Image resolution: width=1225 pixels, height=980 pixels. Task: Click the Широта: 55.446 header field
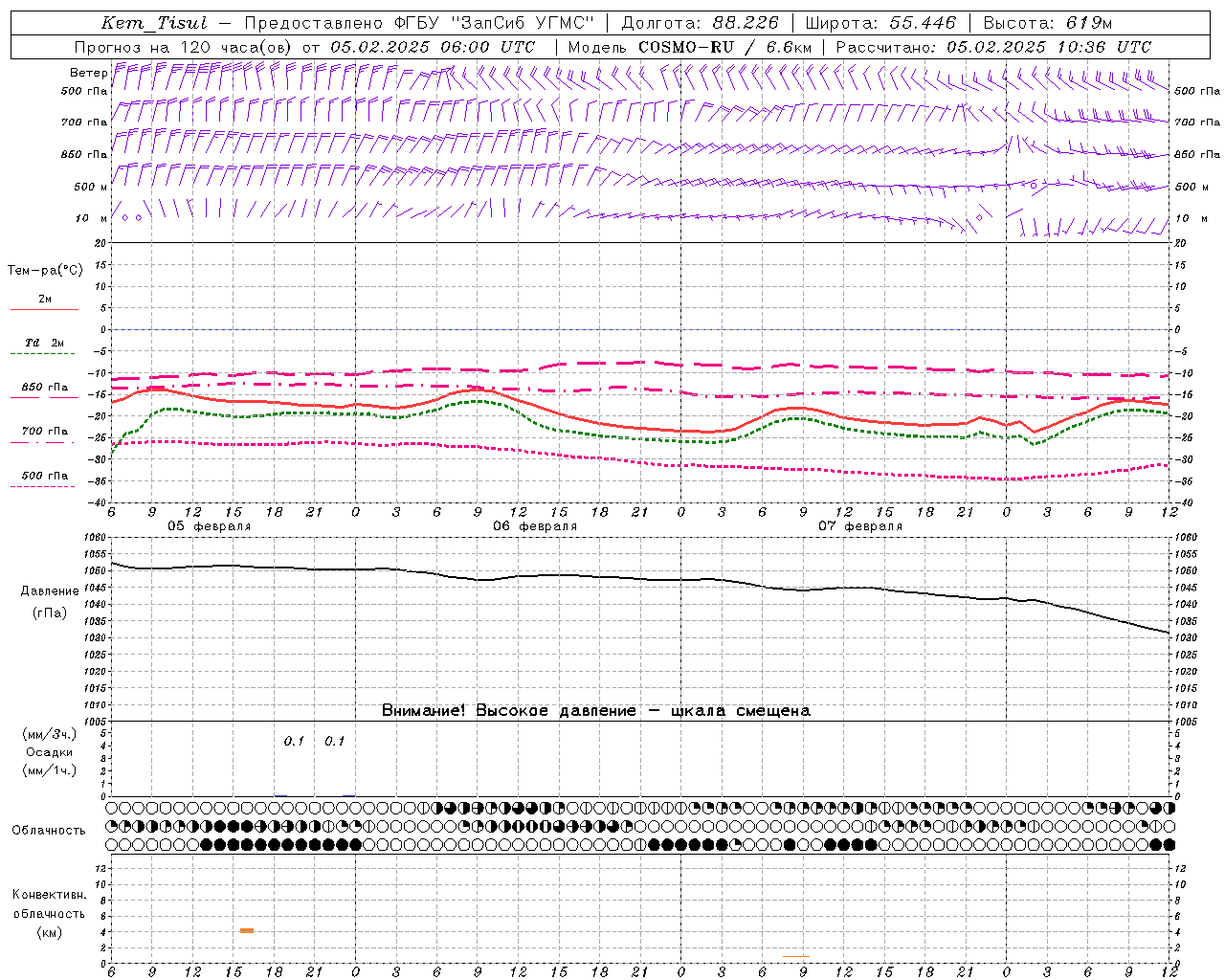(880, 23)
